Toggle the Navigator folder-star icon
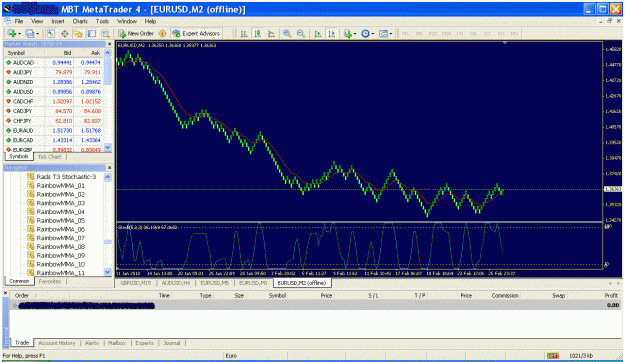 tap(78, 33)
